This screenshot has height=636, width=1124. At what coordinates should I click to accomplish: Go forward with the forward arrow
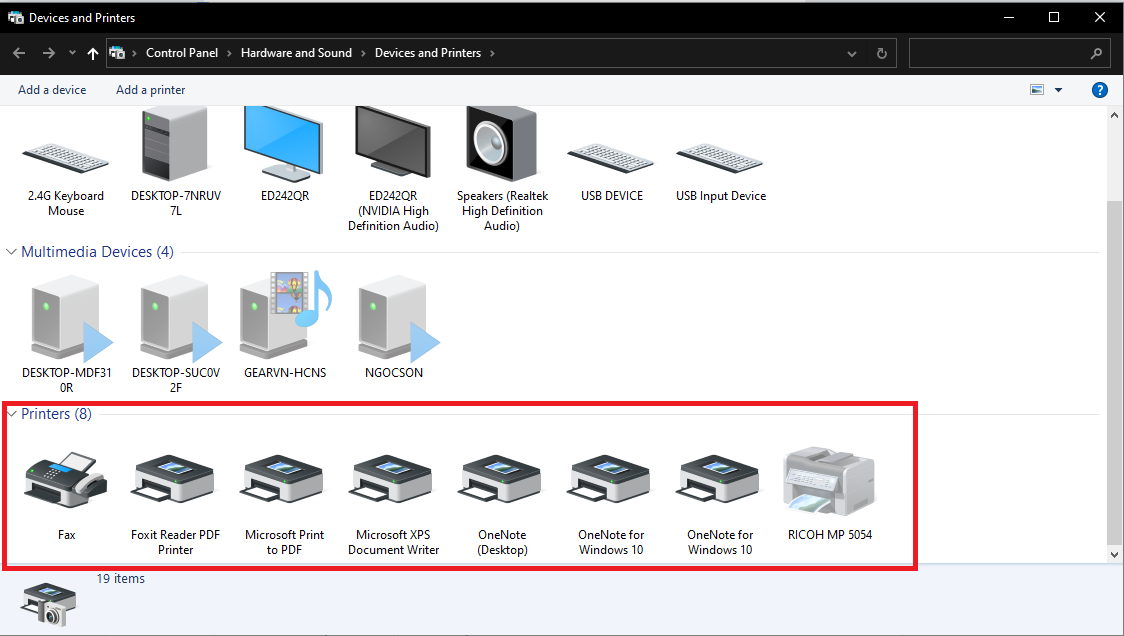pos(48,53)
